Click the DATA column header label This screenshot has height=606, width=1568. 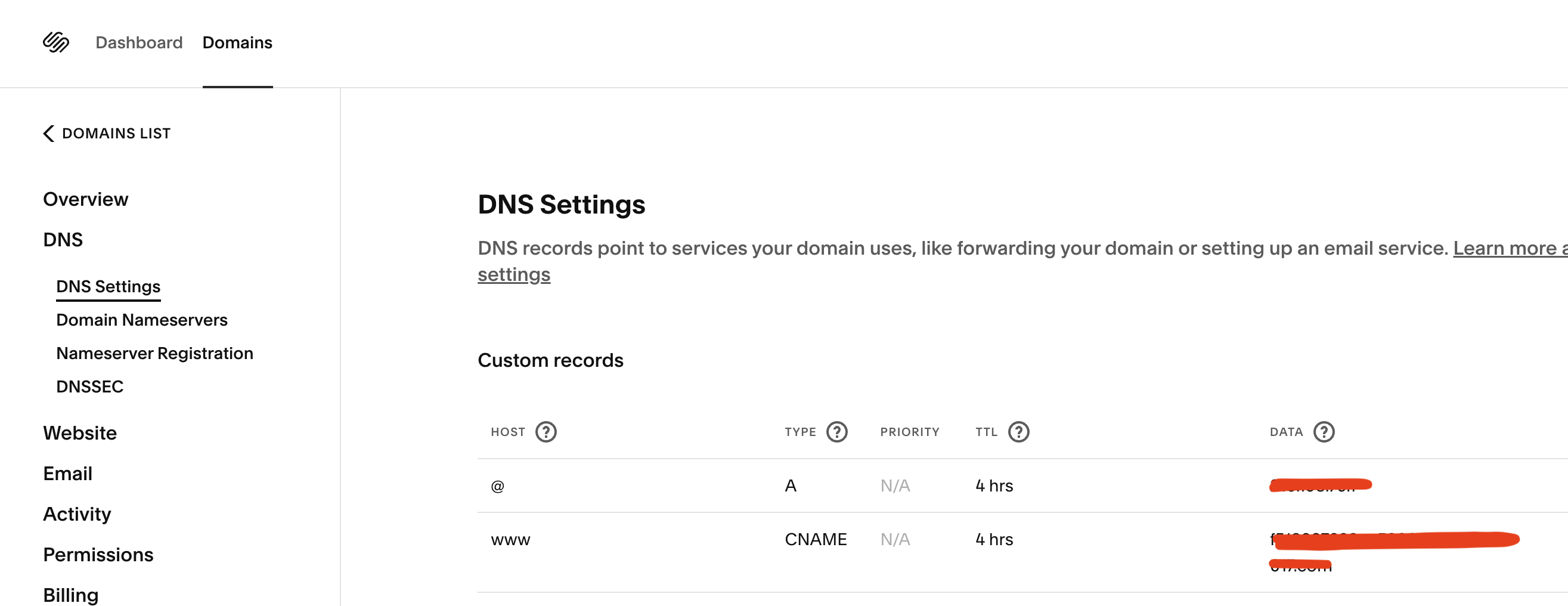[1285, 432]
